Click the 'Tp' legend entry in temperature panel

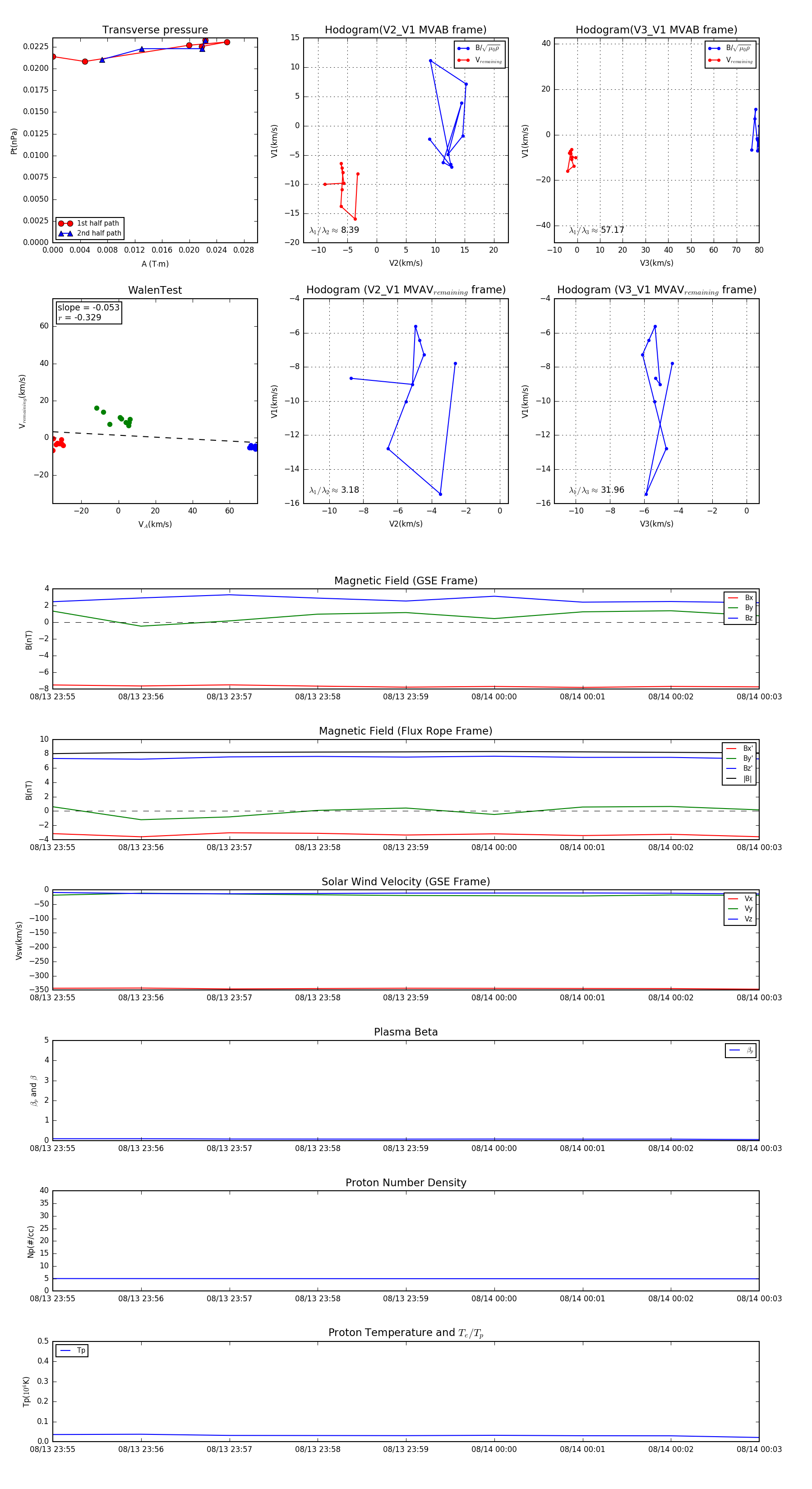pos(72,1351)
